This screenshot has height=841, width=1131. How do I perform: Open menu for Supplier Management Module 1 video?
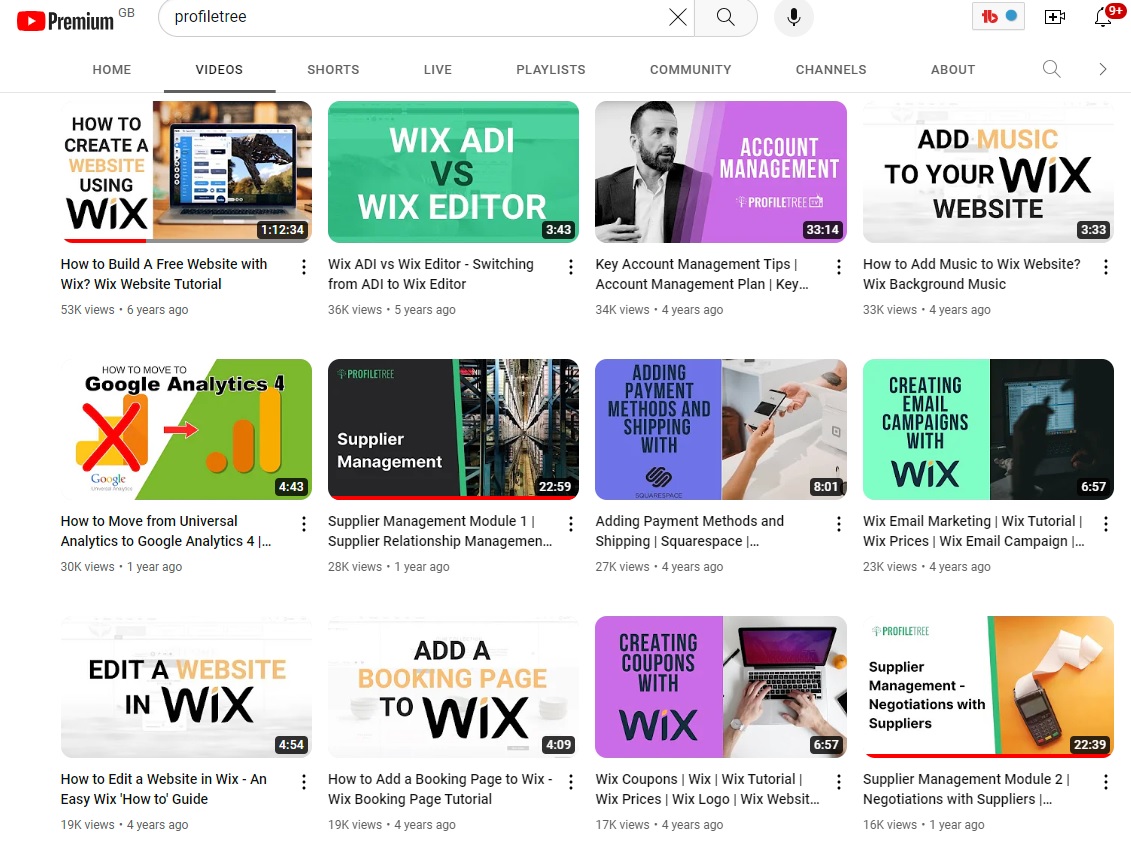pos(571,524)
